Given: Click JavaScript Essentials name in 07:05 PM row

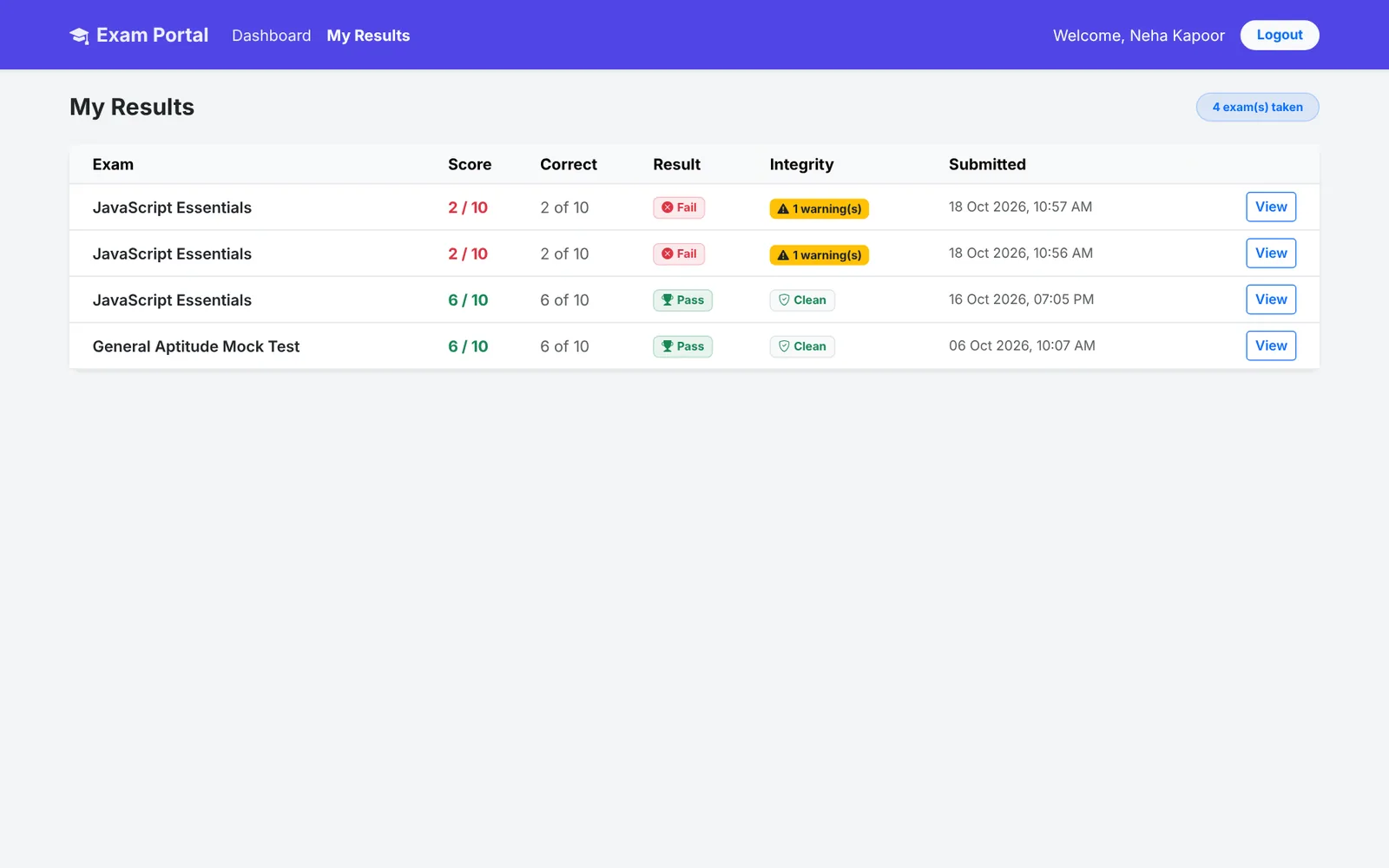Looking at the screenshot, I should (x=172, y=300).
